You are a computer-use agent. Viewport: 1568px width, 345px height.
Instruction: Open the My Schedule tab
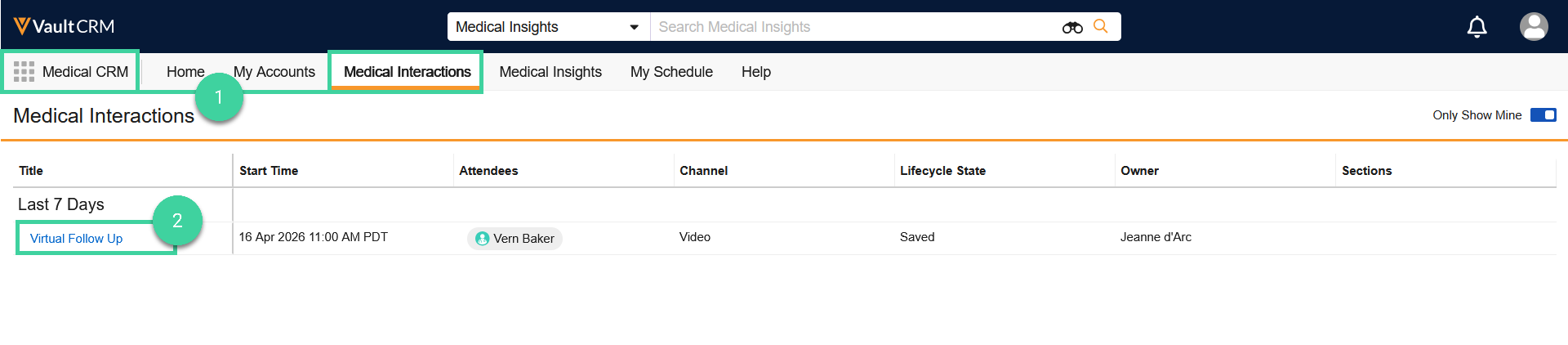click(671, 72)
